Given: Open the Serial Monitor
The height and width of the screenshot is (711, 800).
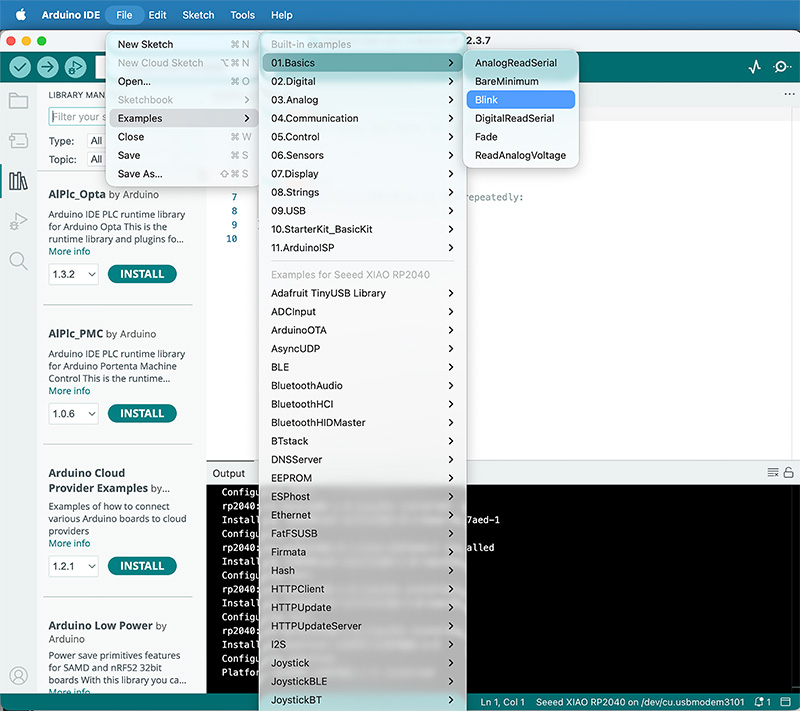Looking at the screenshot, I should [x=782, y=66].
